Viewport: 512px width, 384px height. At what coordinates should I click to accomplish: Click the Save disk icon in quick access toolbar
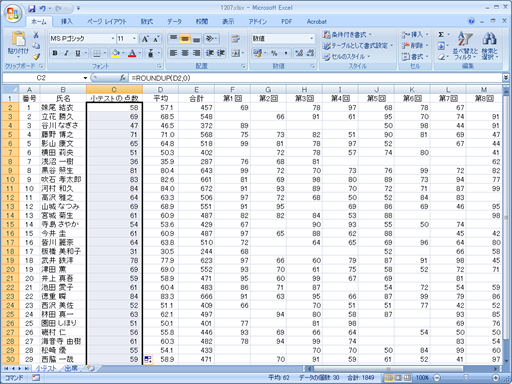pyautogui.click(x=32, y=8)
